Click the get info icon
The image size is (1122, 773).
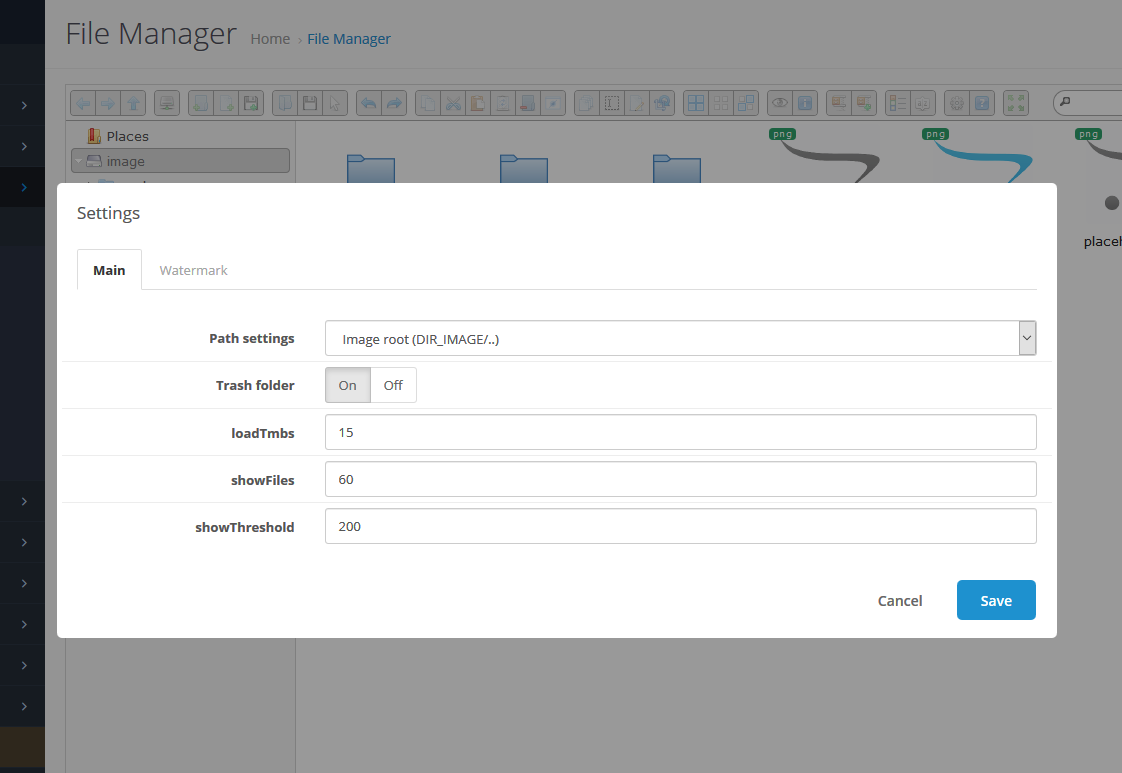805,104
